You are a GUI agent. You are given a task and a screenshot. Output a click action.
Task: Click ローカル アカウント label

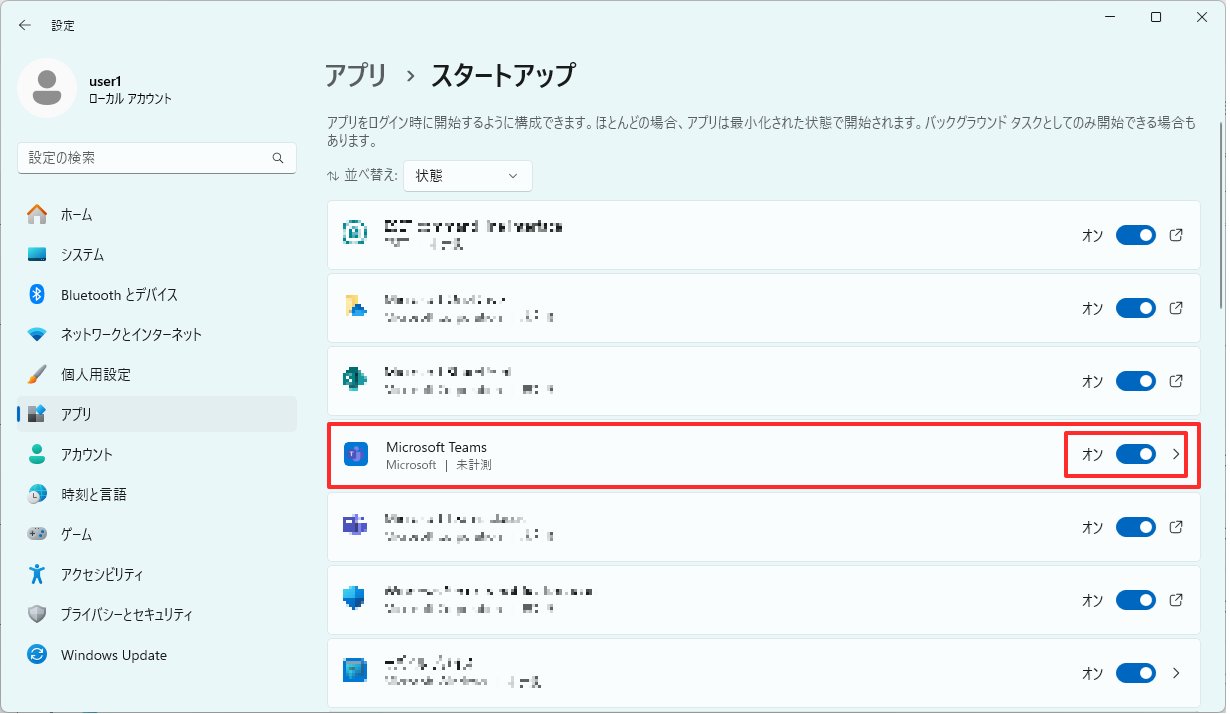pos(130,99)
